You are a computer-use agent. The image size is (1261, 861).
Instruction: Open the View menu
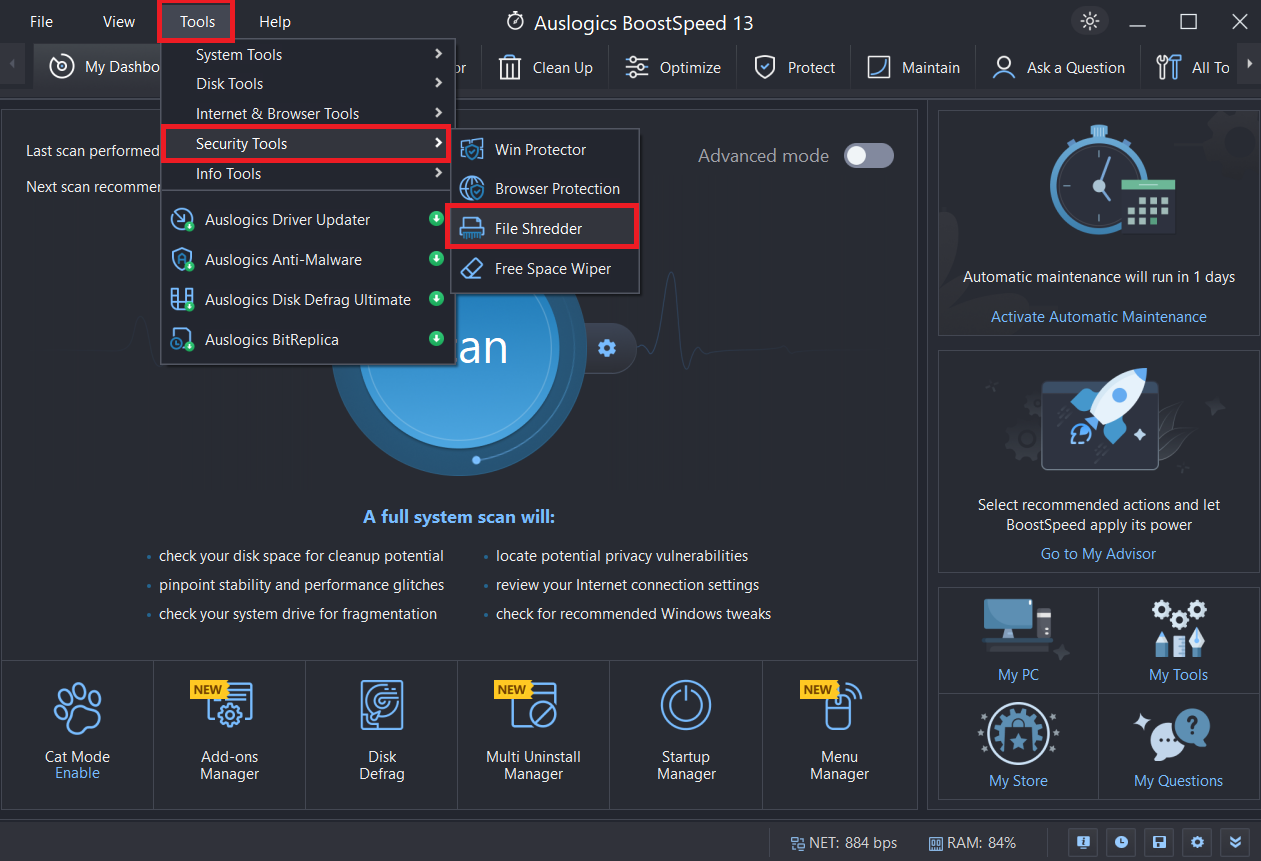pos(119,22)
